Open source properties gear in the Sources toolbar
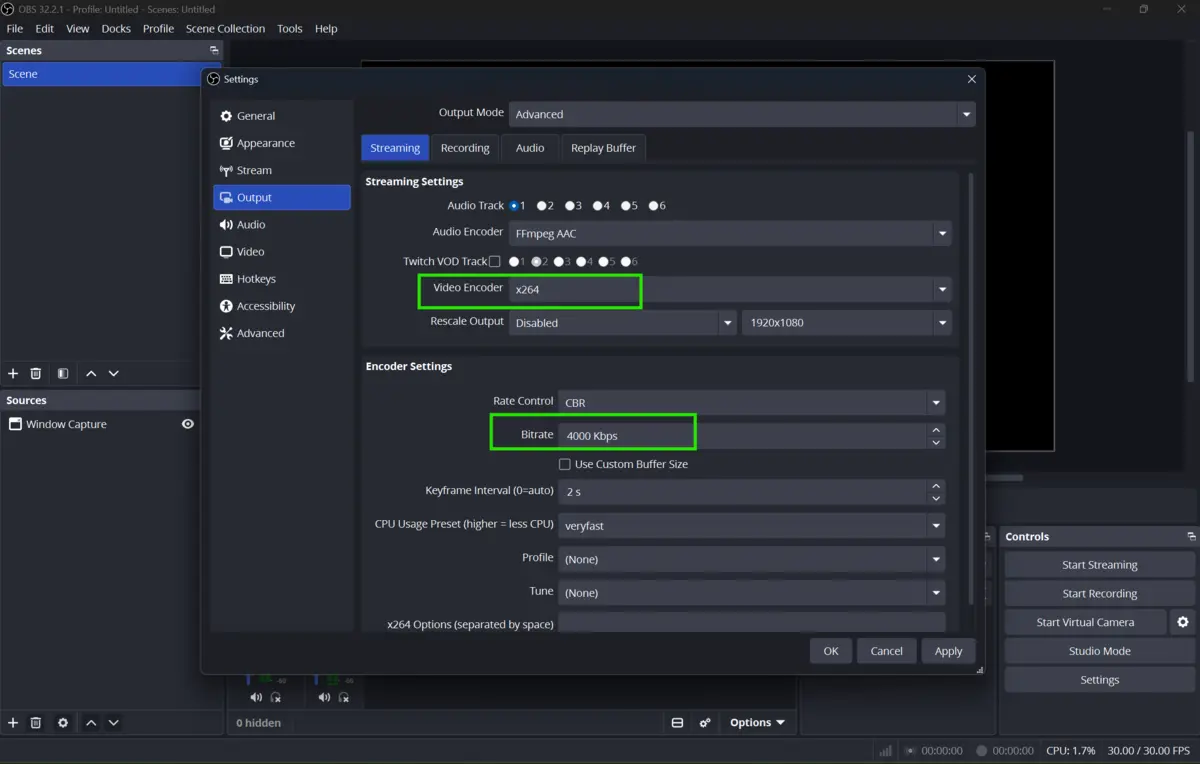 (63, 722)
